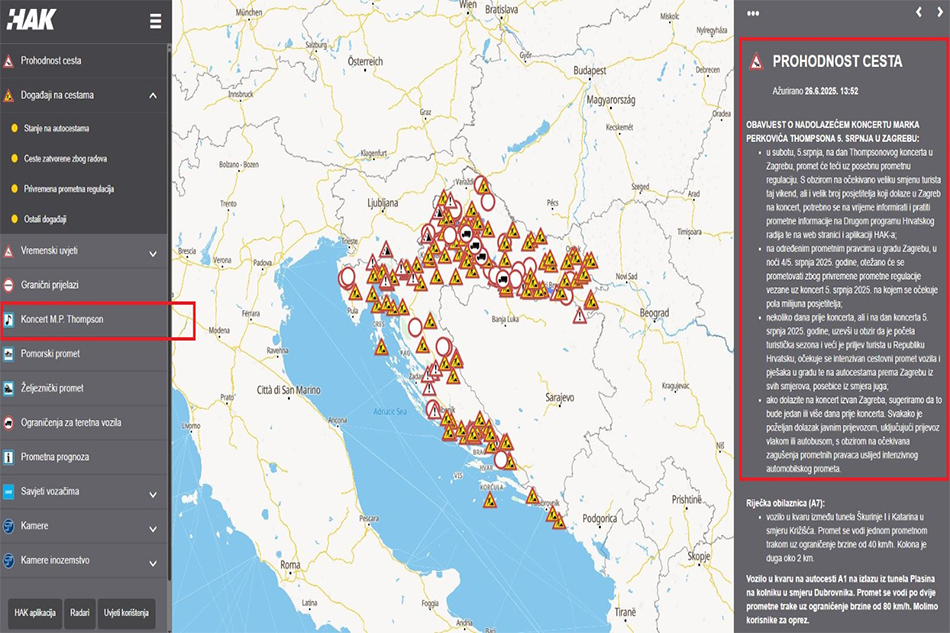Select Stanje na autocestama
This screenshot has width=950, height=633.
(56, 128)
